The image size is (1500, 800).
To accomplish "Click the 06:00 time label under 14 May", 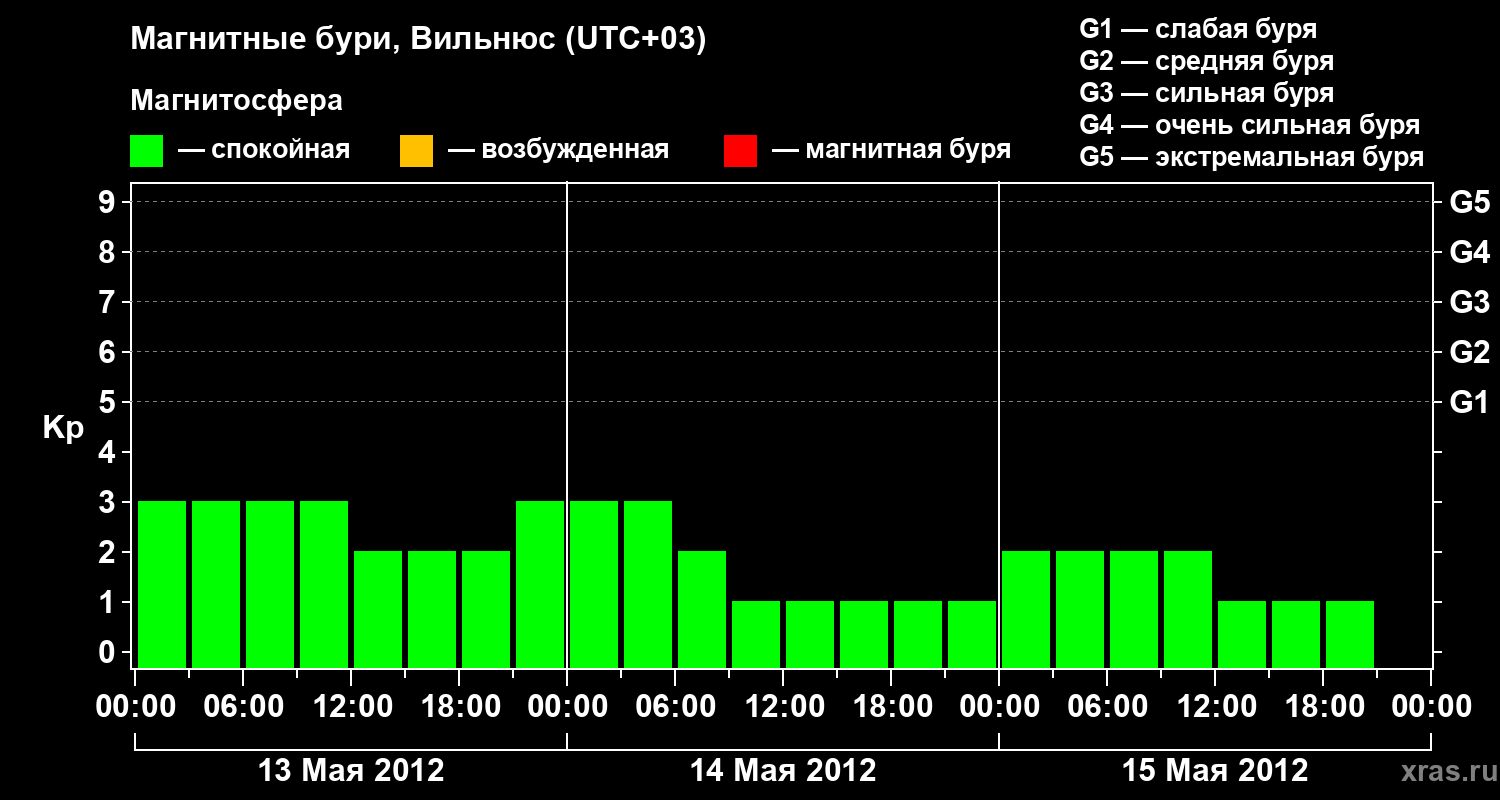I will (x=675, y=706).
